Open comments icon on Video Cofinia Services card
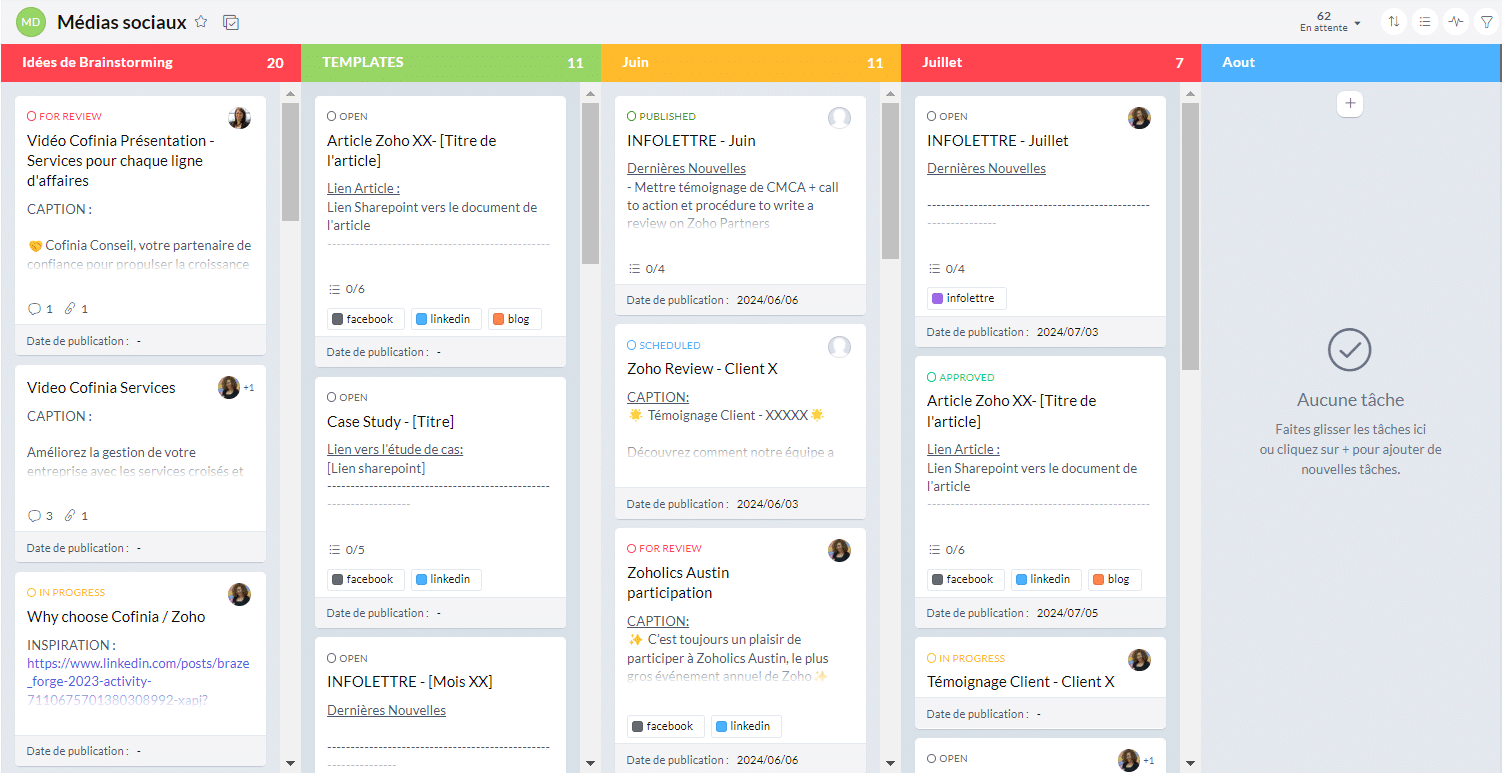 pyautogui.click(x=35, y=516)
